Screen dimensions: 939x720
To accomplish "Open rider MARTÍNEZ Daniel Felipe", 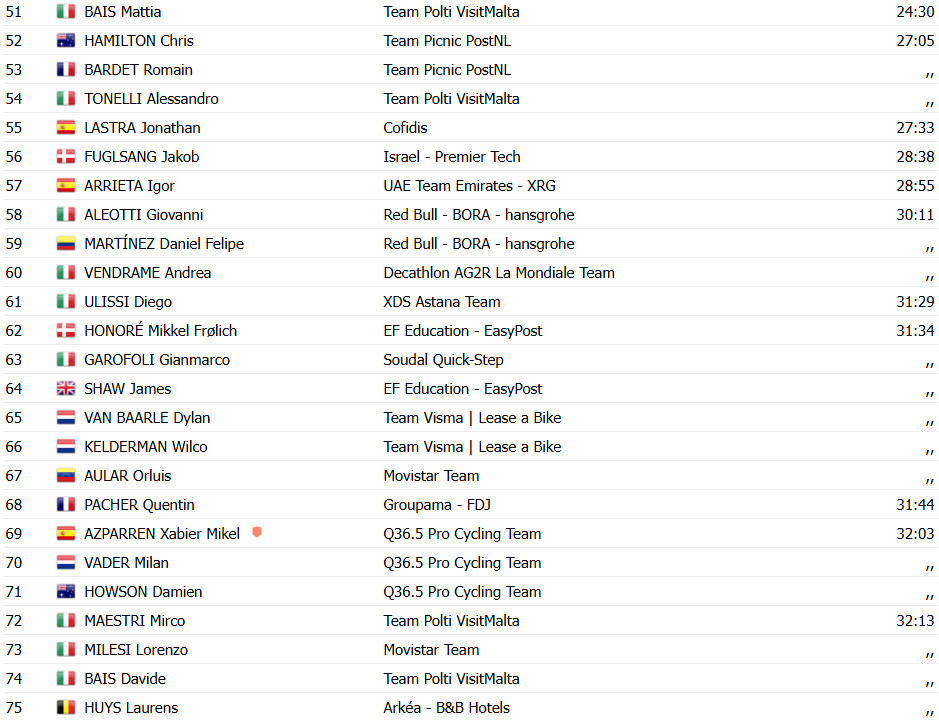I will pyautogui.click(x=164, y=243).
